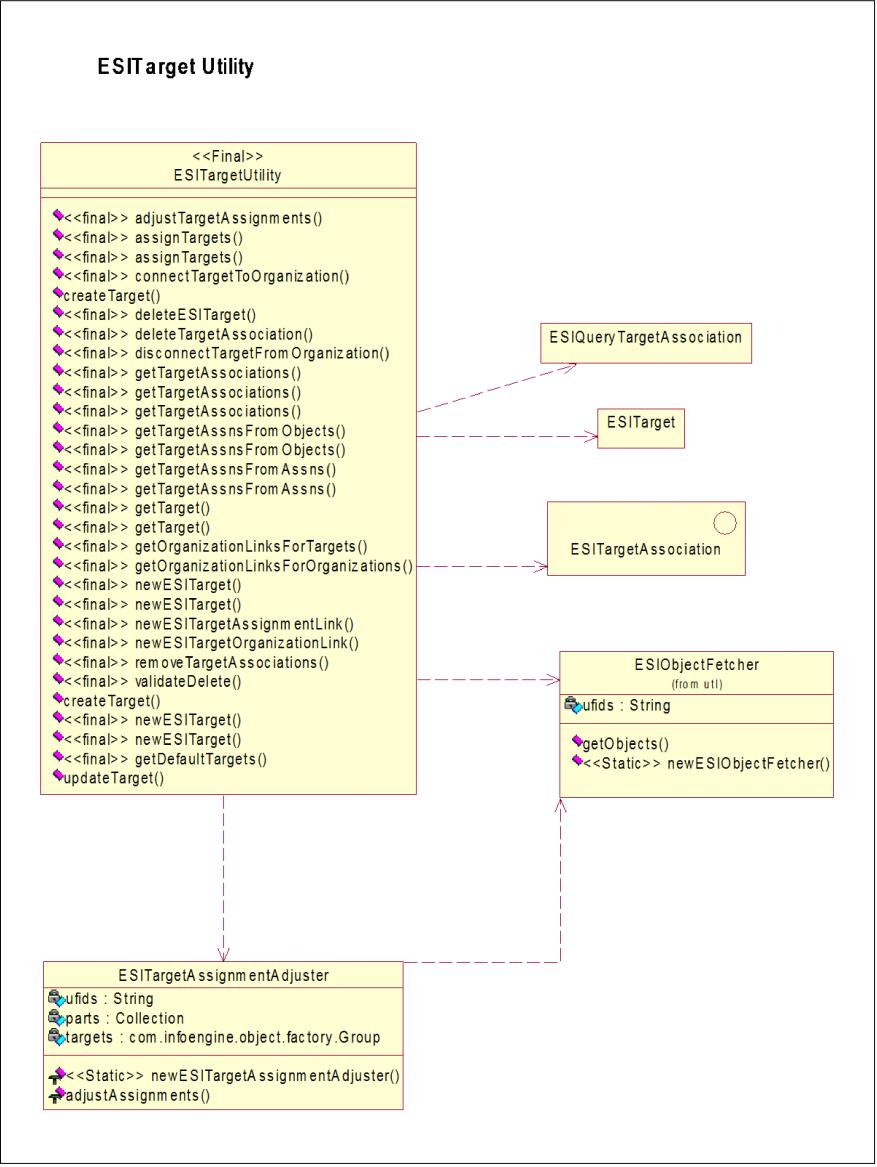Click the targets attribute icon in ESITargetAssignmentAdjuster
The image size is (877, 1167).
(57, 1037)
